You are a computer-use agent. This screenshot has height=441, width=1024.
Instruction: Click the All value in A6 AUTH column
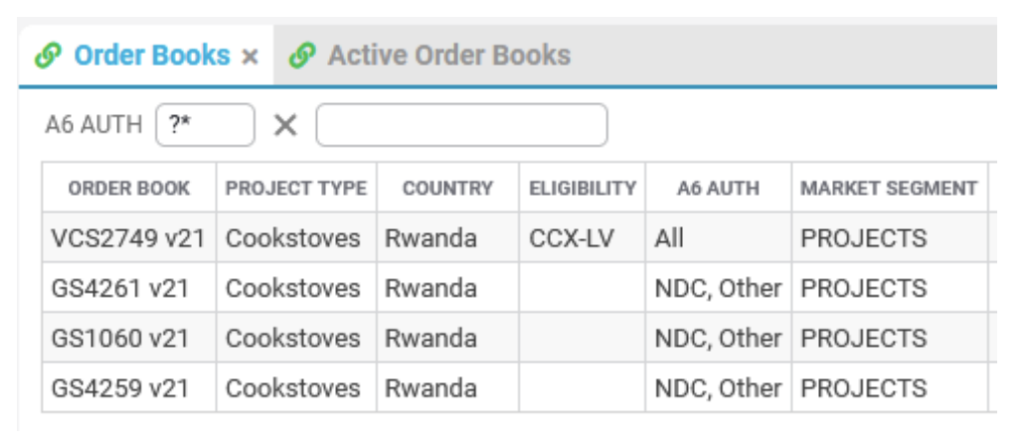click(669, 238)
